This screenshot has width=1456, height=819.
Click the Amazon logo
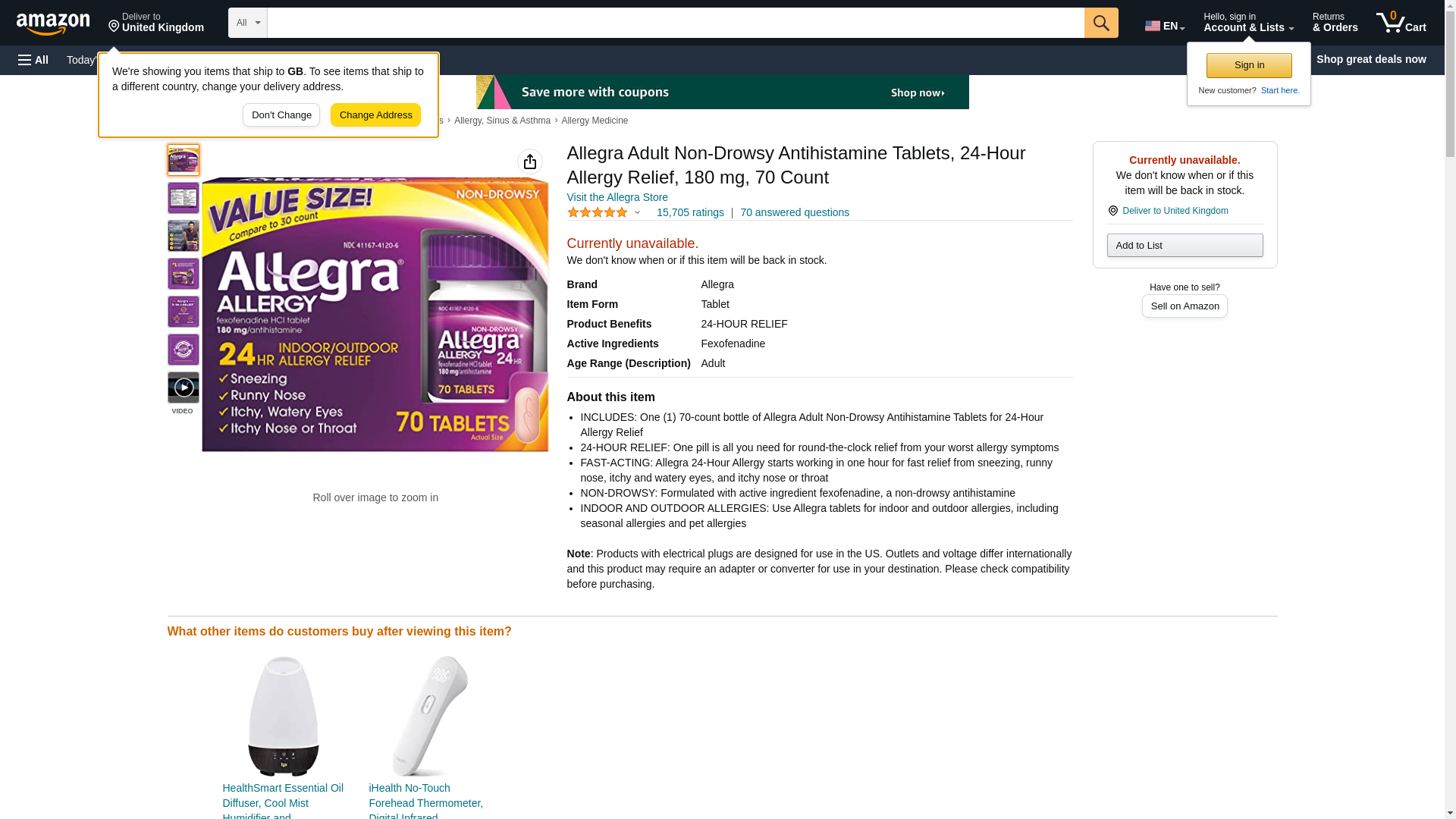point(53,24)
